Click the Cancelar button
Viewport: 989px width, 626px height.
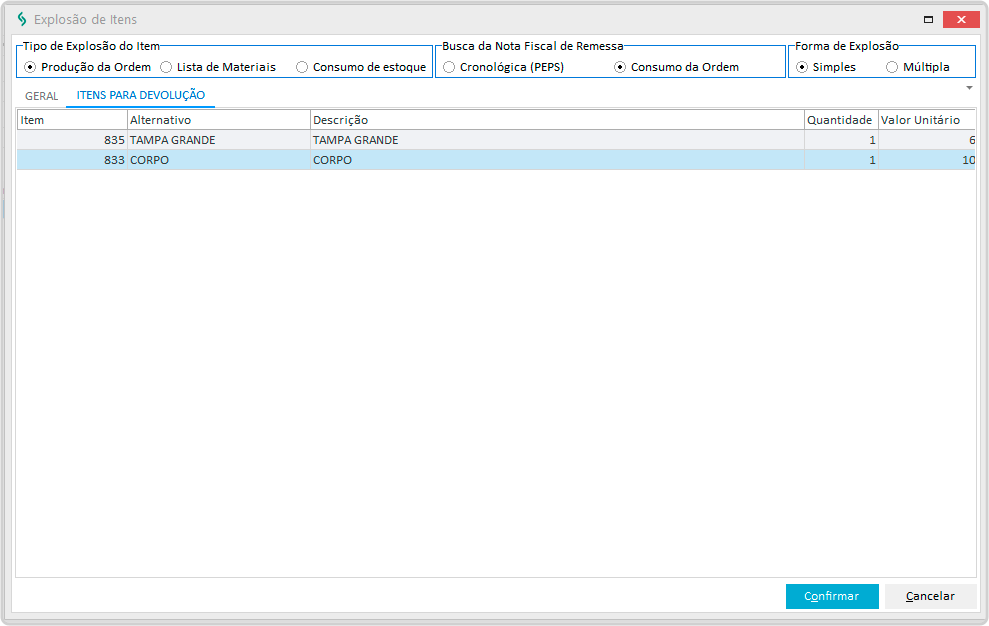point(930,596)
